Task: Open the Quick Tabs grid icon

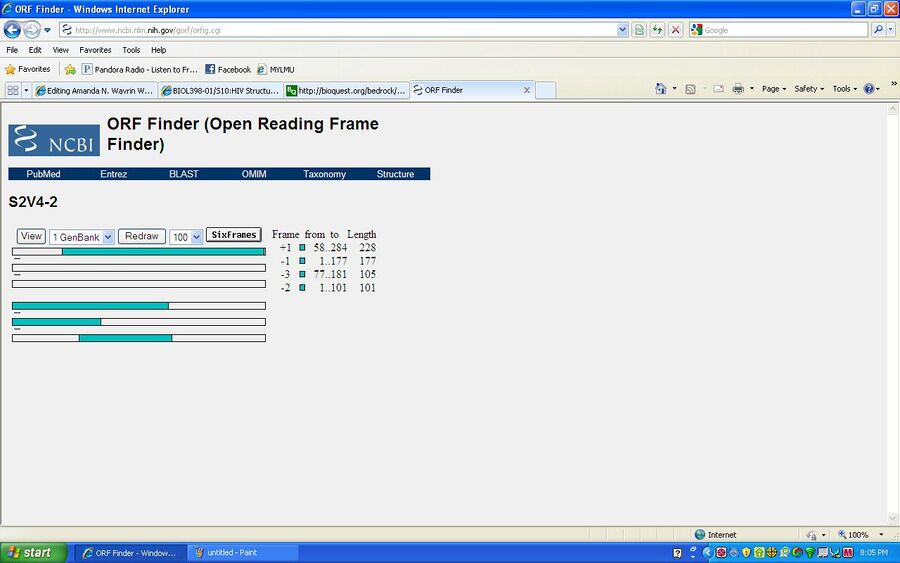Action: click(x=13, y=90)
